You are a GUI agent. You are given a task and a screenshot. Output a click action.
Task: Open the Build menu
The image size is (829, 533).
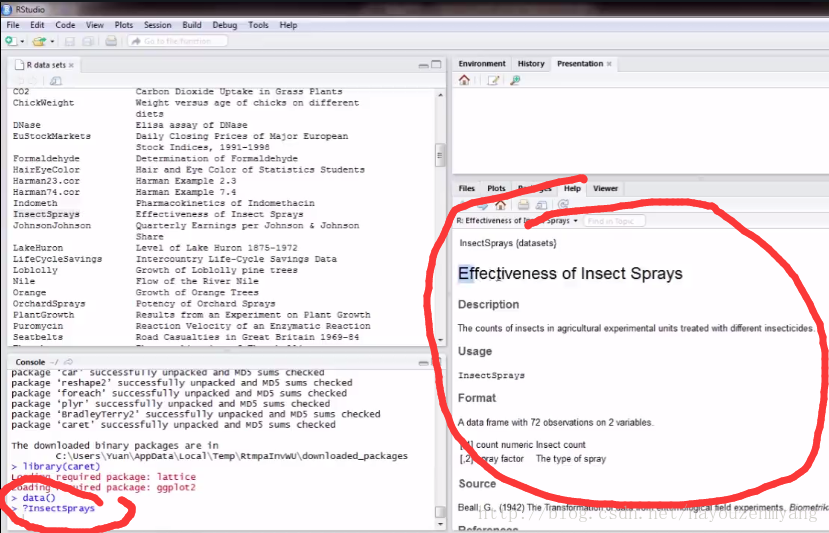pos(192,25)
